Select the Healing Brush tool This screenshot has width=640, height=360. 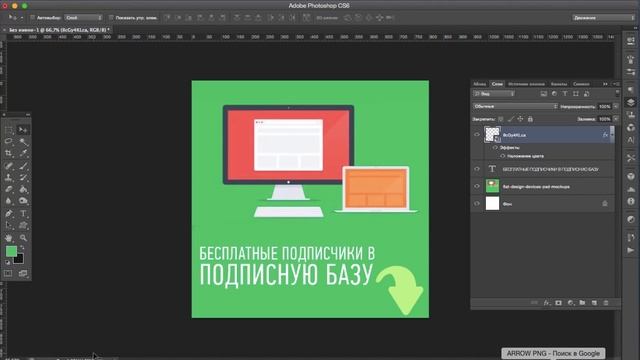[x=9, y=166]
